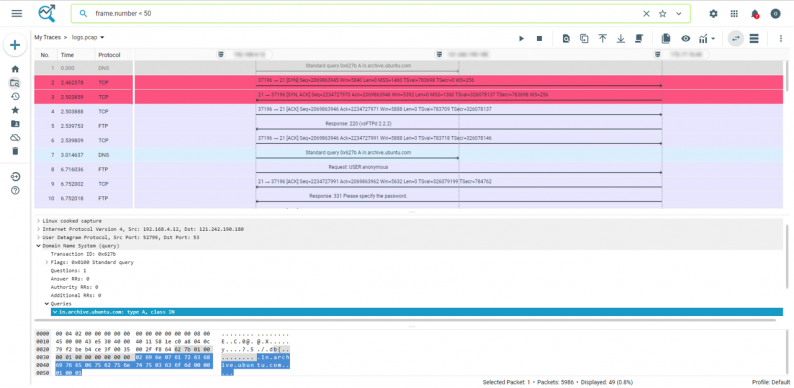Expand Linux cooked capture
Image resolution: width=794 pixels, height=388 pixels.
click(38, 221)
